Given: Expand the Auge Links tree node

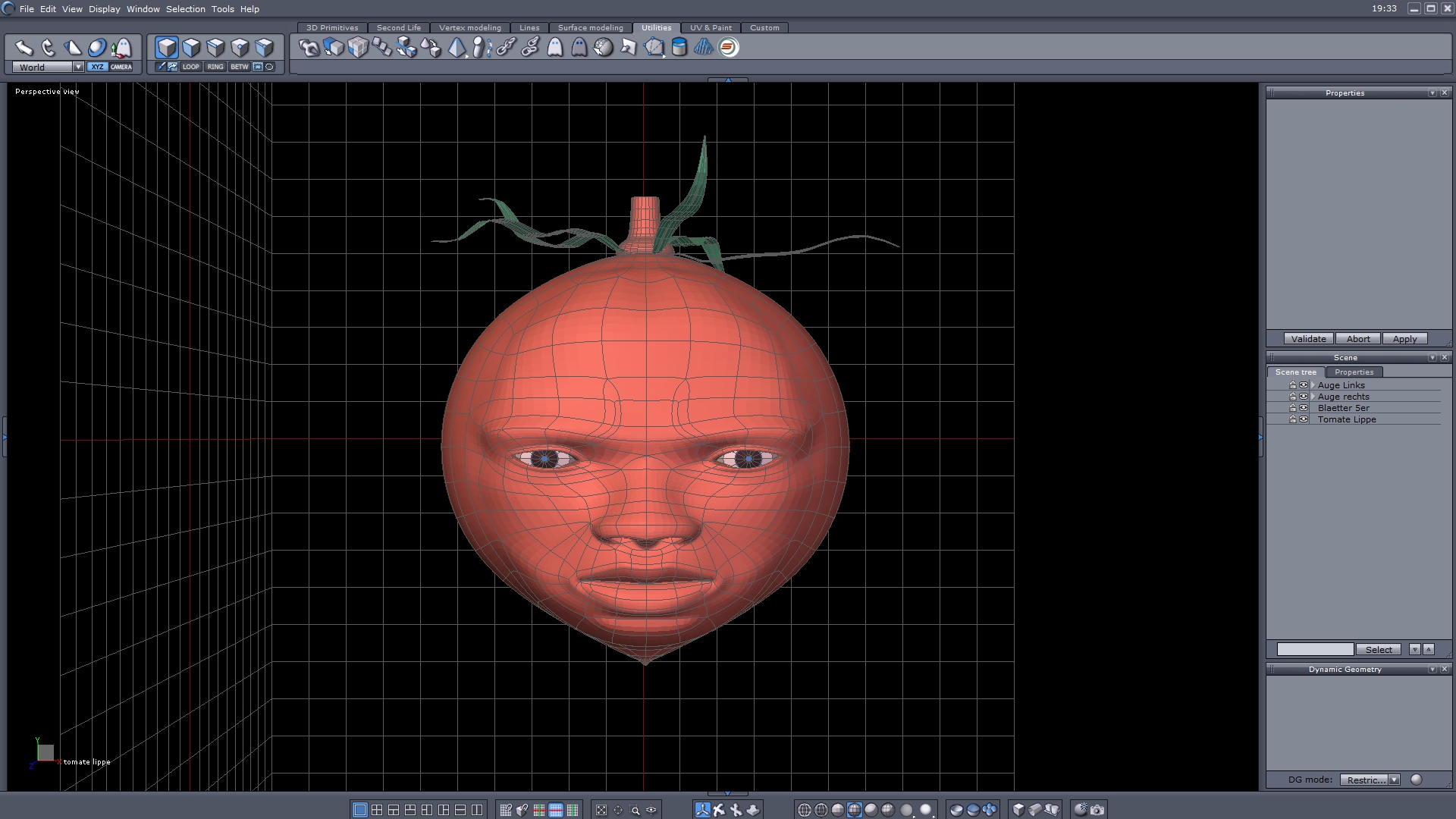Looking at the screenshot, I should coord(1313,385).
